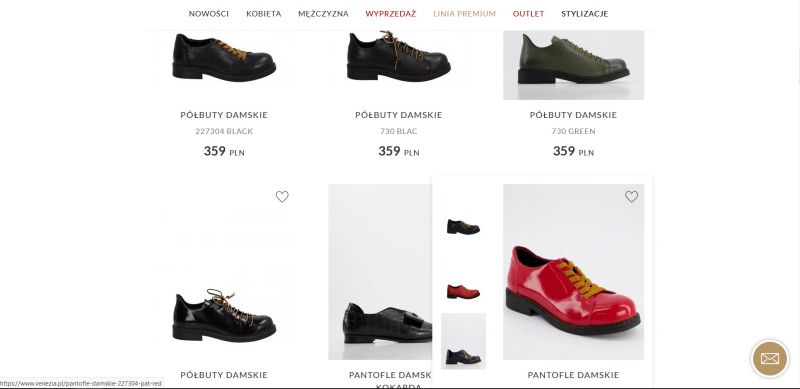Image resolution: width=800 pixels, height=389 pixels.
Task: Open the MĘŻCZYZNA menu
Action: point(323,14)
